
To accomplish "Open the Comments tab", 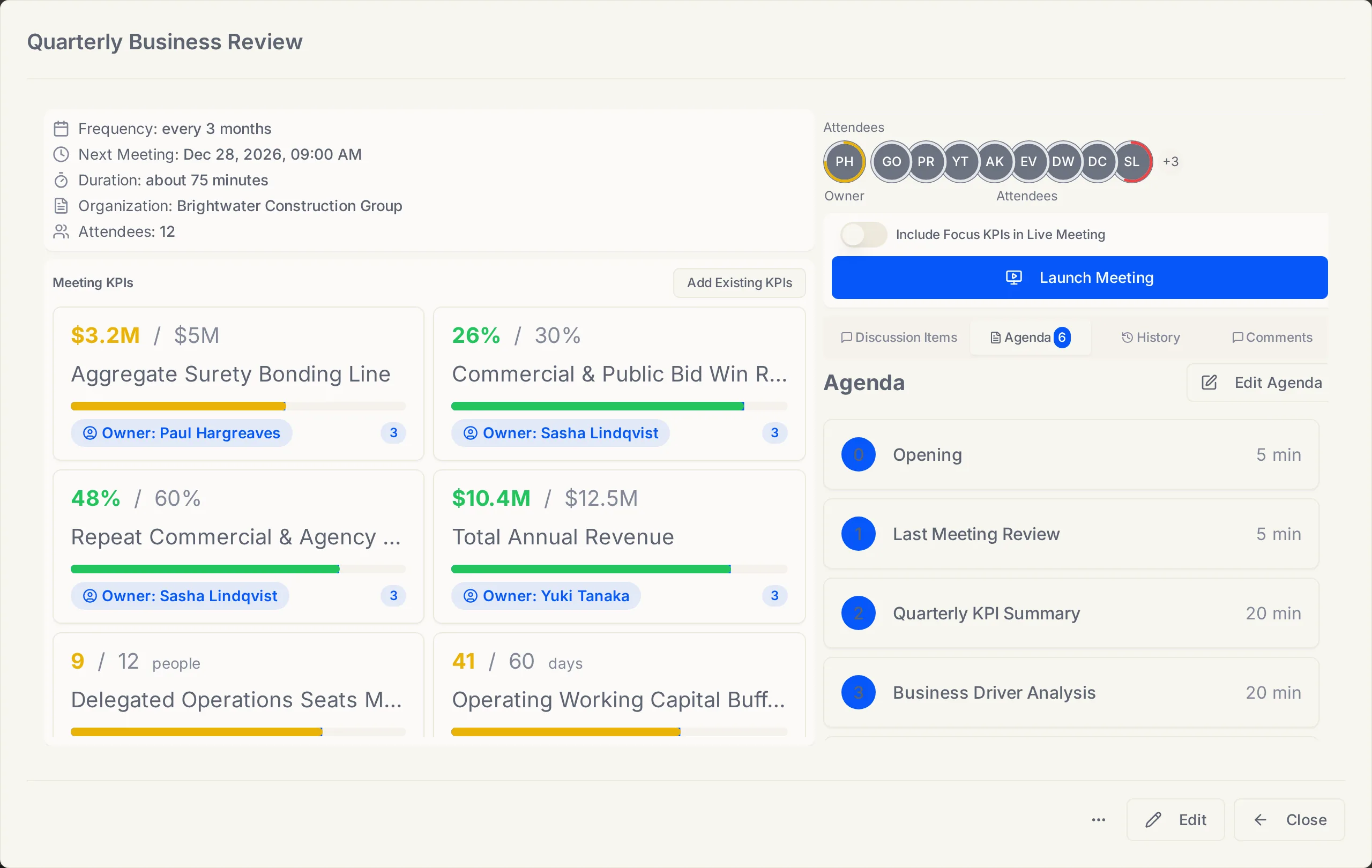I will point(1272,337).
